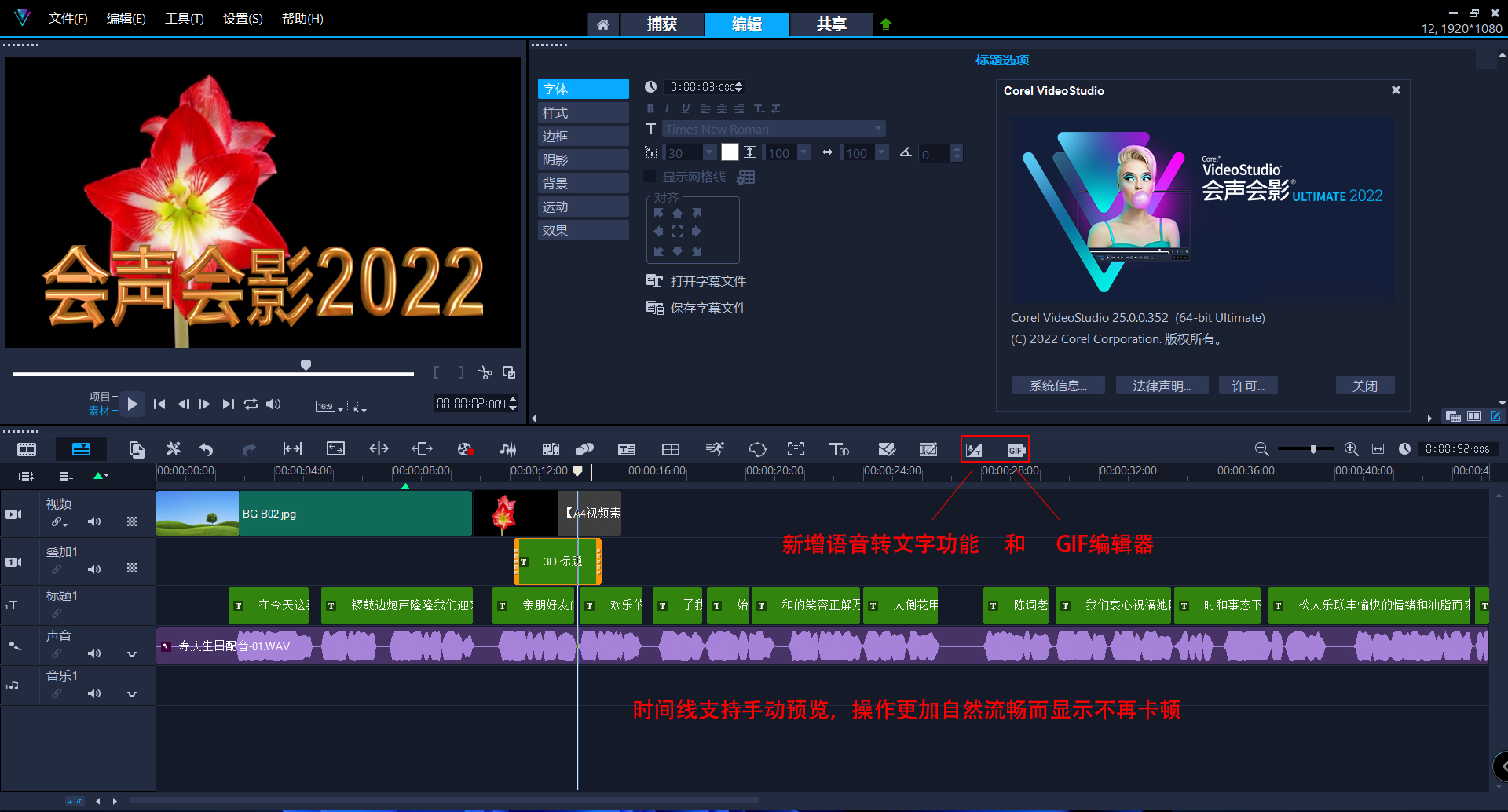Select the 样式 option tab

(x=584, y=112)
